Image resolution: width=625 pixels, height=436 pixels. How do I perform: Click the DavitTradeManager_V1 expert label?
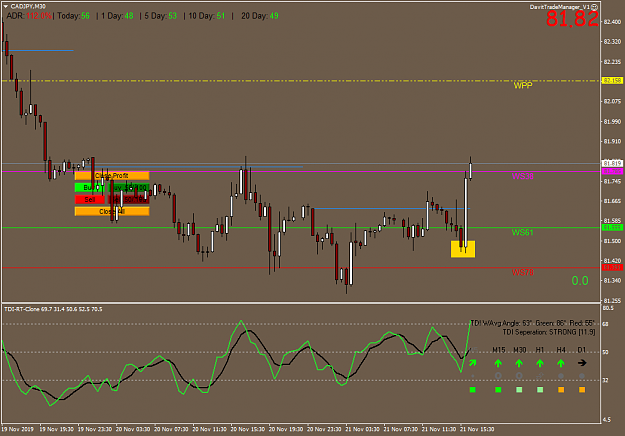(560, 7)
